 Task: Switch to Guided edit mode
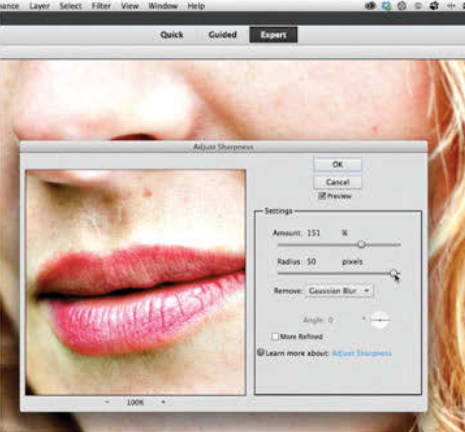click(222, 35)
